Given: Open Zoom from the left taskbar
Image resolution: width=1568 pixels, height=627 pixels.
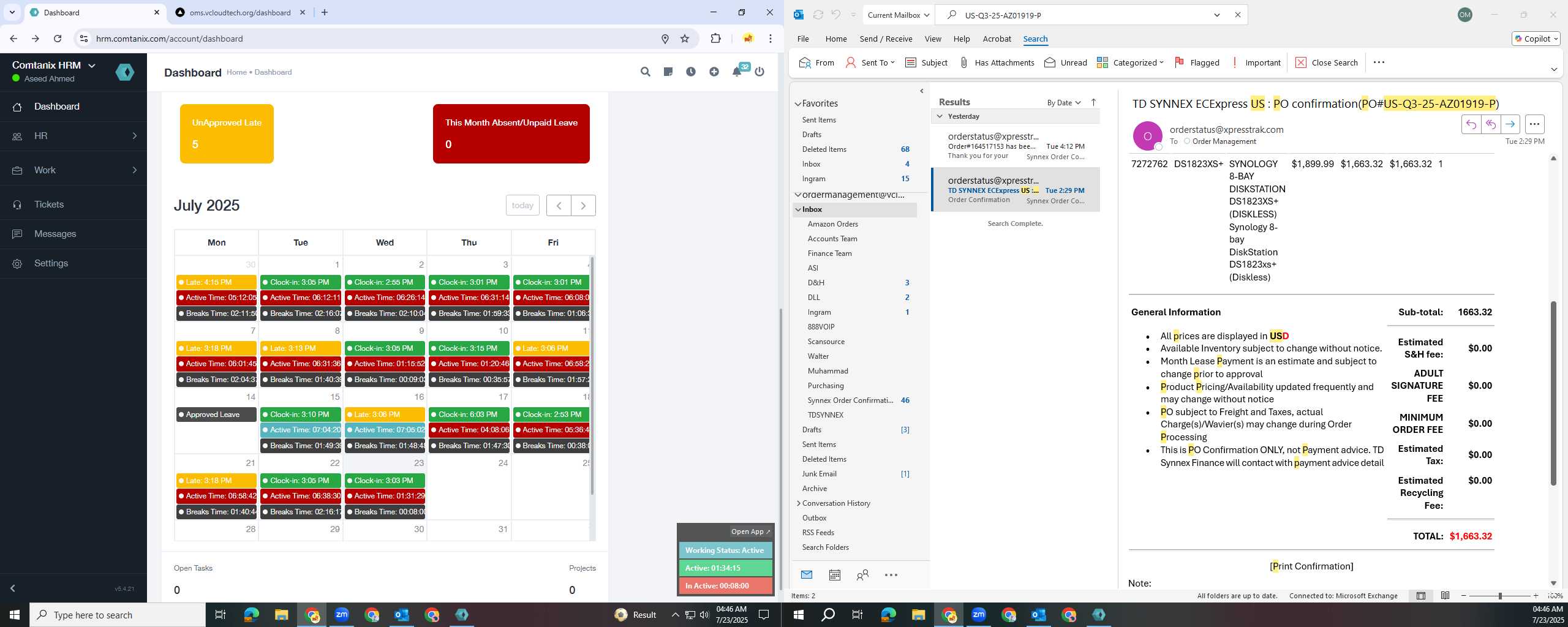Looking at the screenshot, I should click(341, 615).
